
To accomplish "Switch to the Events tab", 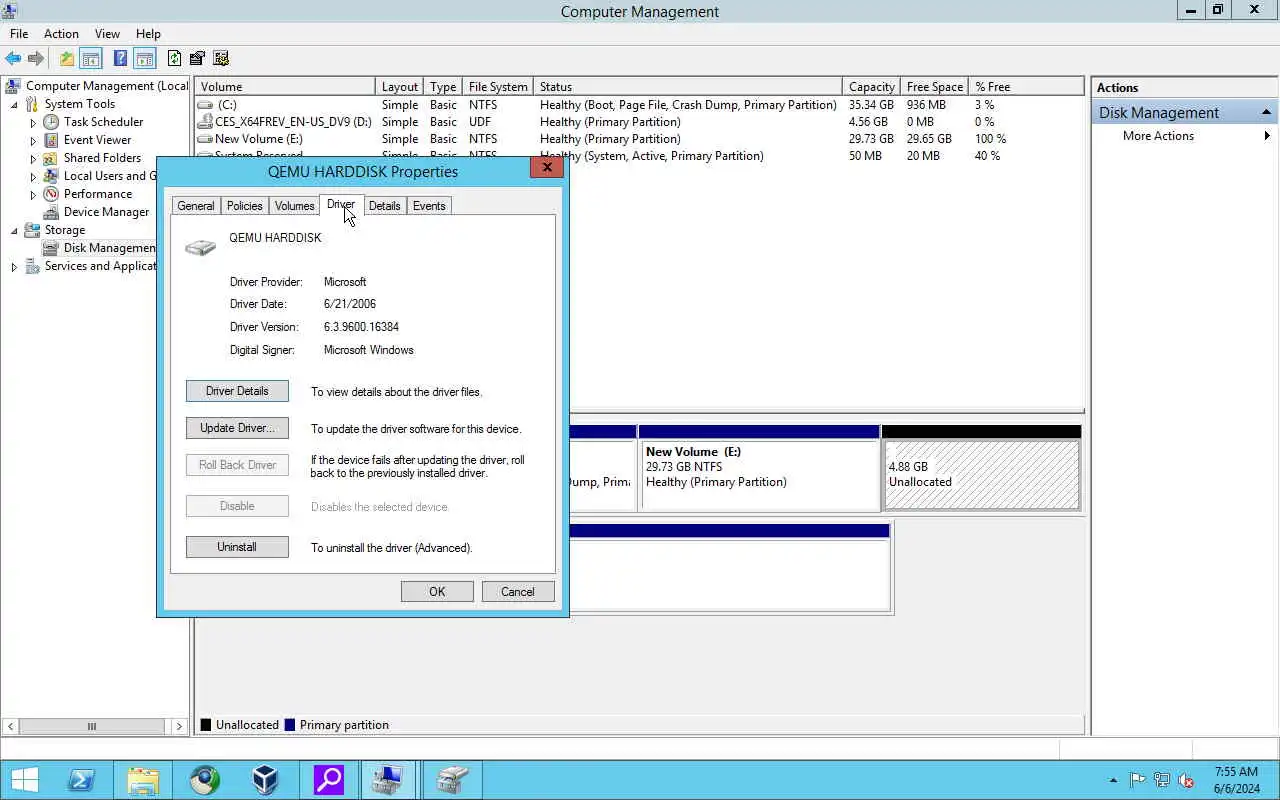I will [x=429, y=205].
